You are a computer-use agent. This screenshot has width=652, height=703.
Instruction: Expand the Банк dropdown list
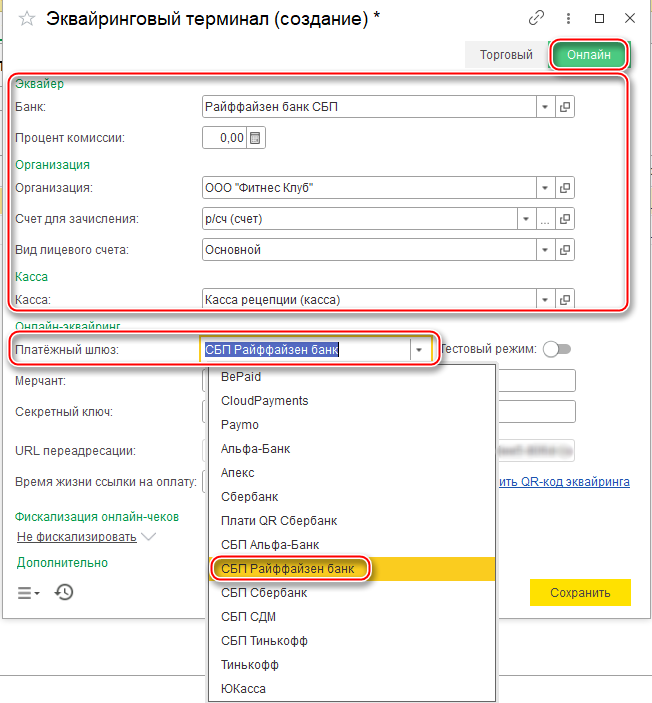(x=545, y=107)
